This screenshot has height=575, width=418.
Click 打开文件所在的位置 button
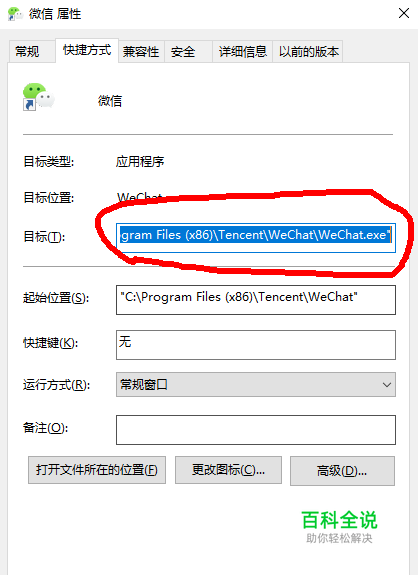97,470
